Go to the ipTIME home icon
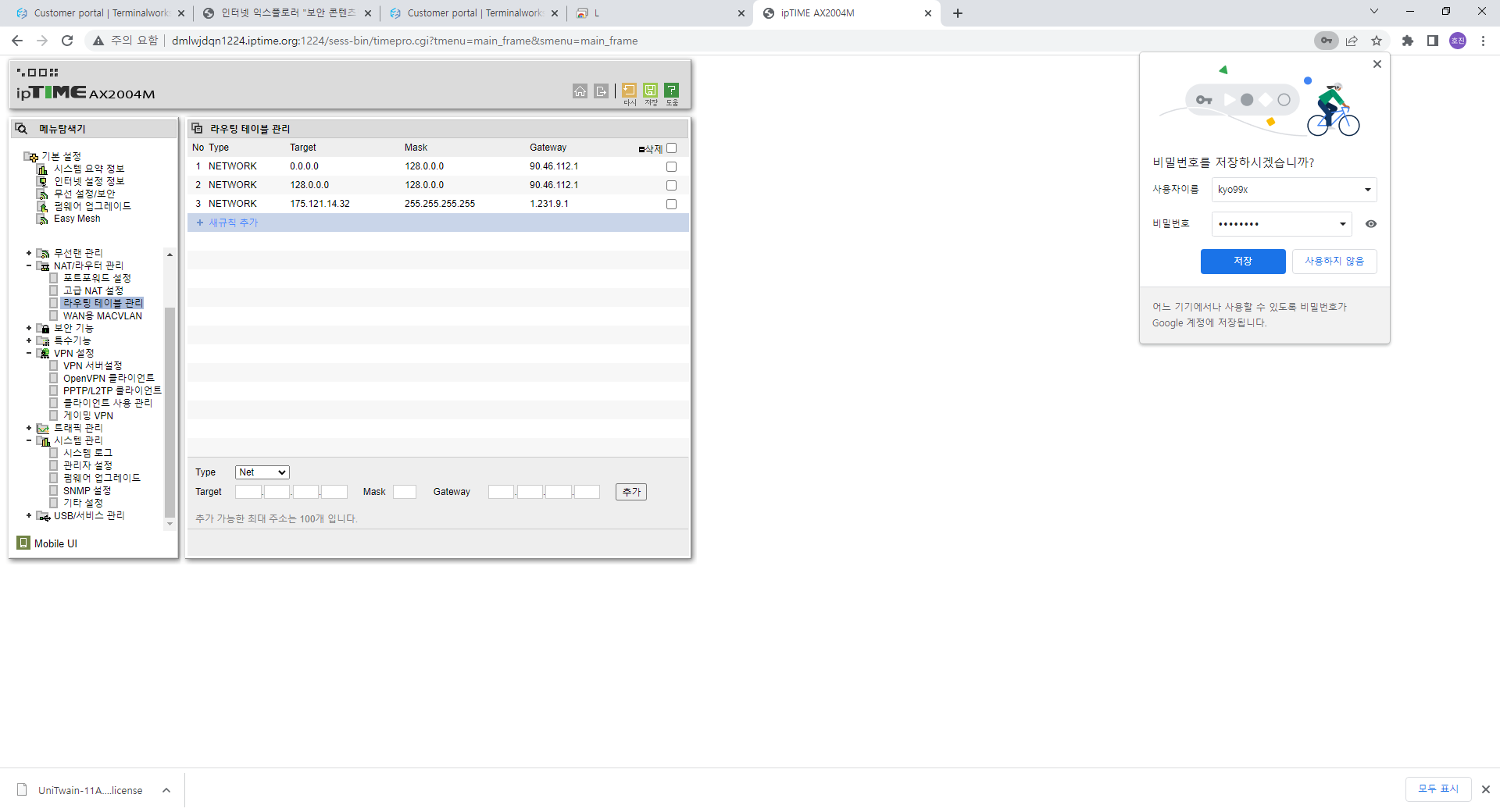 coord(580,91)
